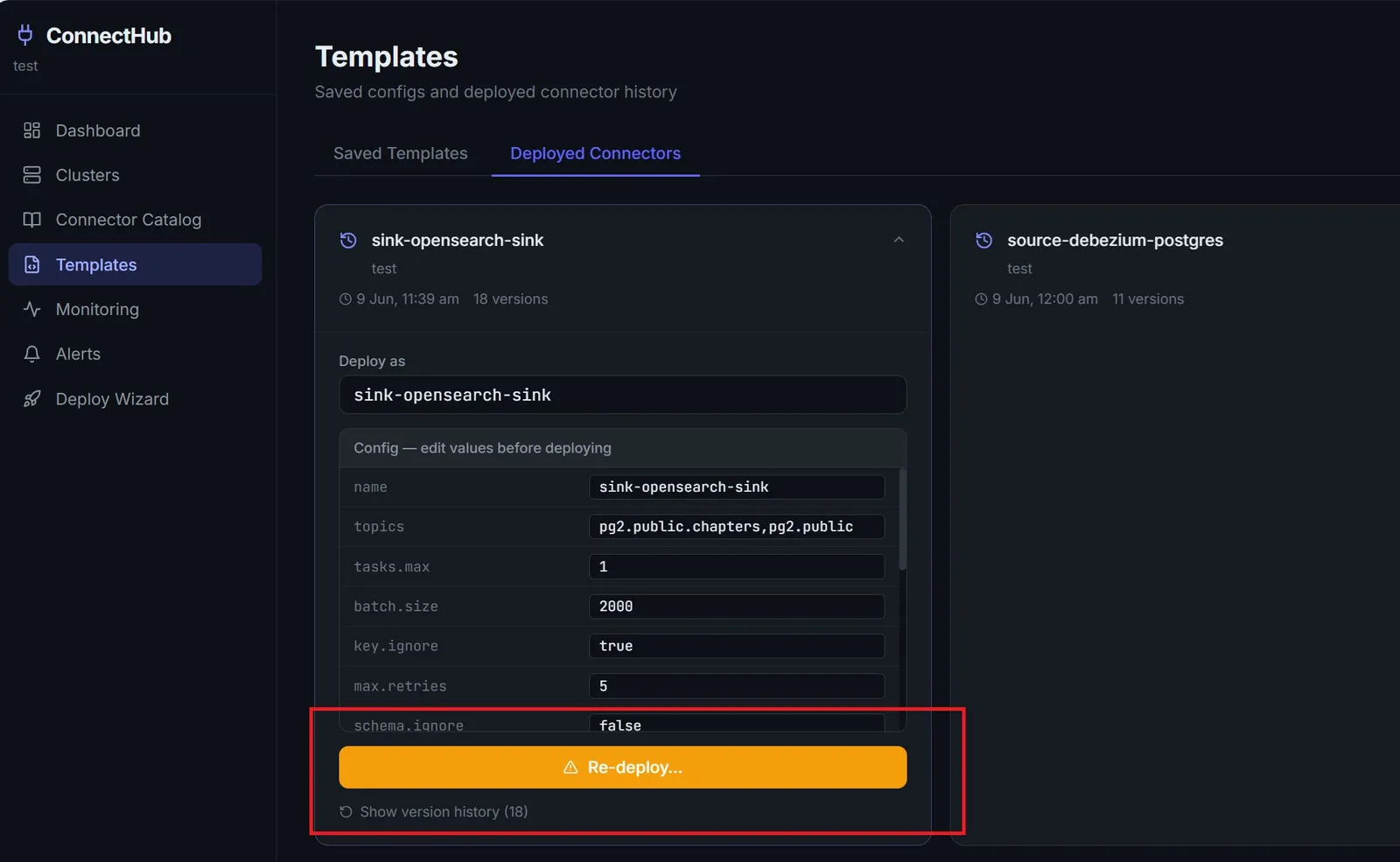Screen dimensions: 1400x862
Task: Open the Connector Catalog page
Action: (135, 220)
